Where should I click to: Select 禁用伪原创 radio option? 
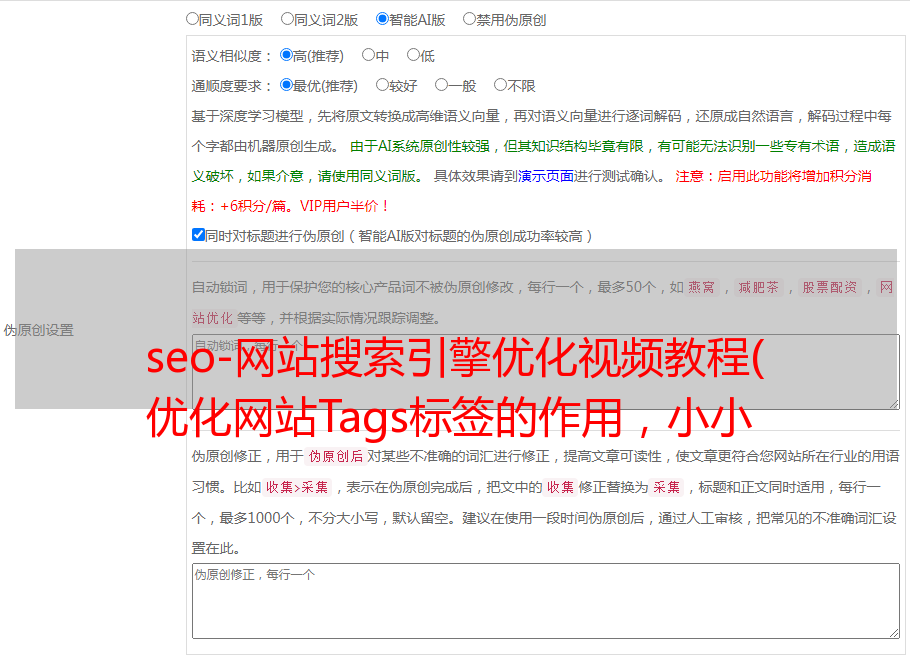pos(469,19)
